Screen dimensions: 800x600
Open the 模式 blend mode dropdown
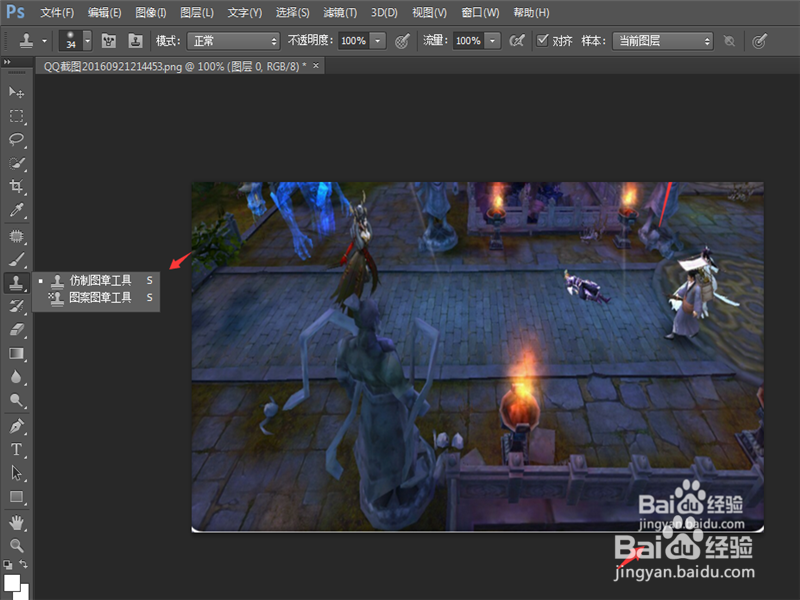pyautogui.click(x=234, y=41)
